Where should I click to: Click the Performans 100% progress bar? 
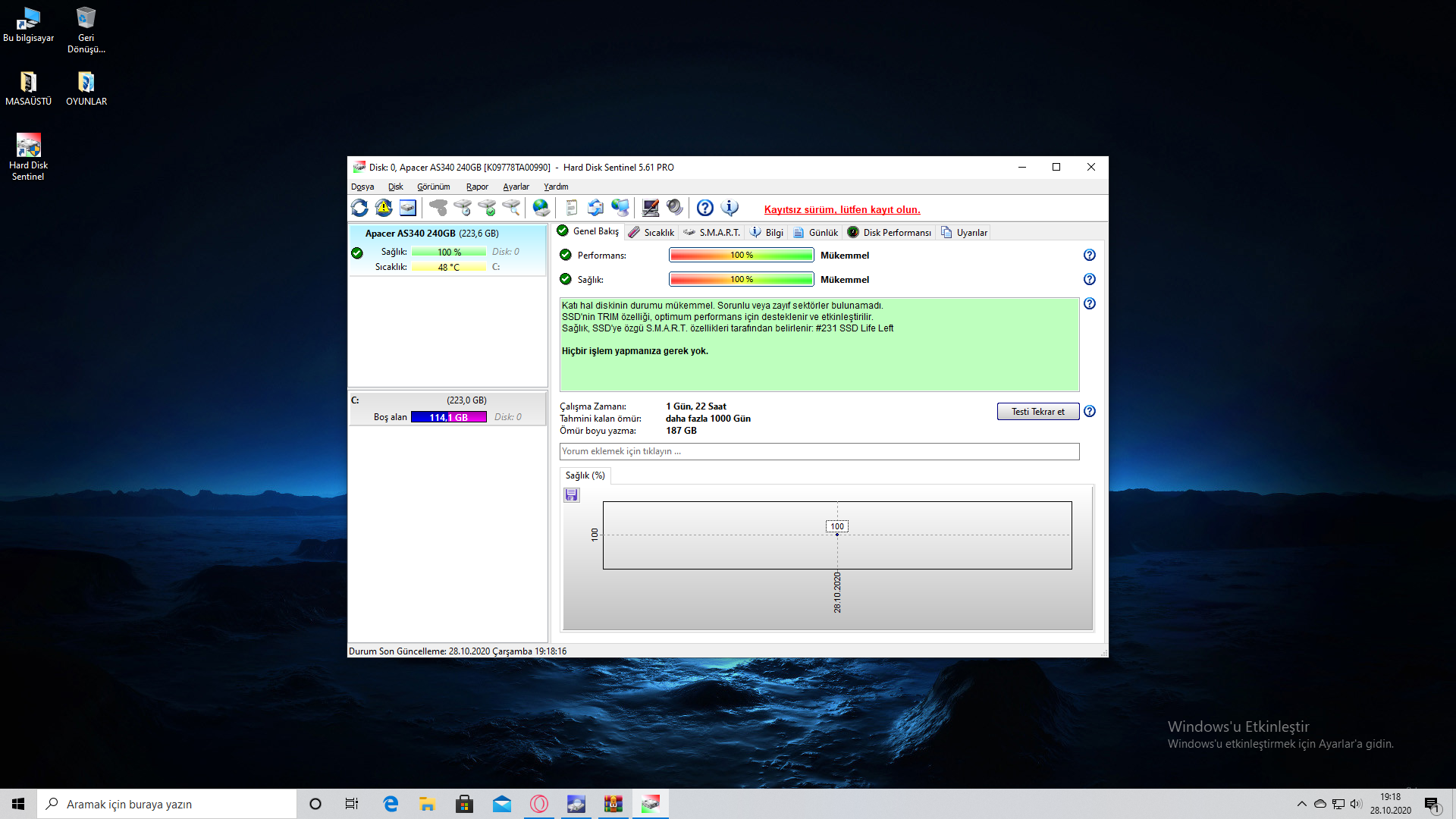pos(742,256)
